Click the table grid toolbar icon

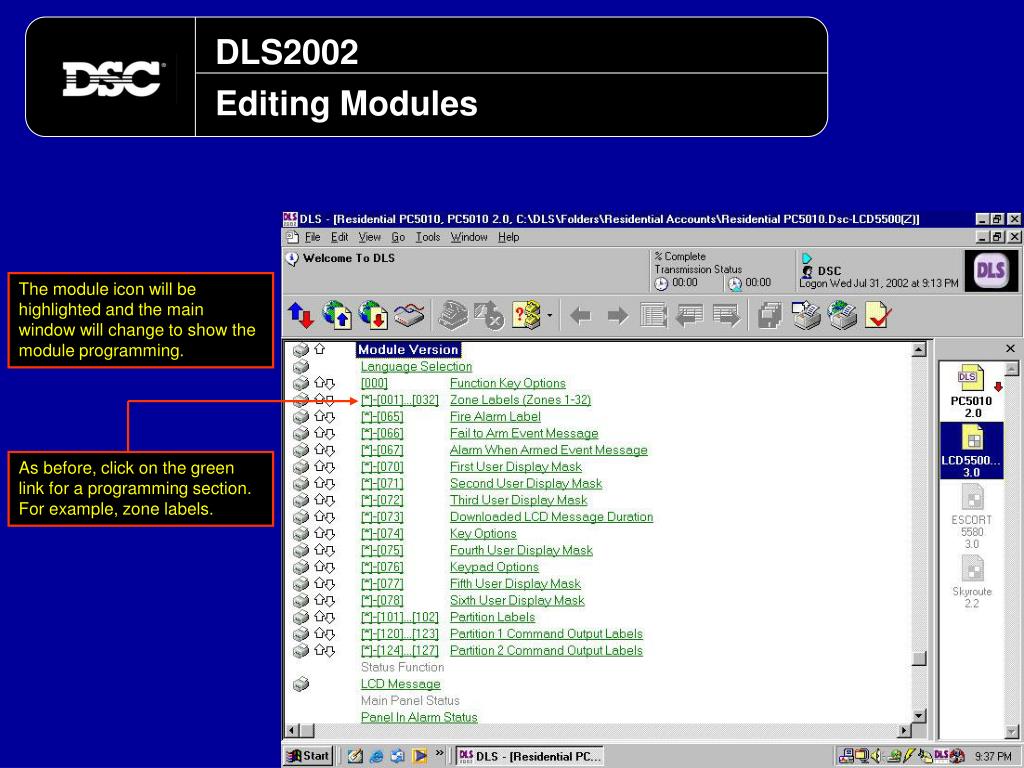(653, 315)
